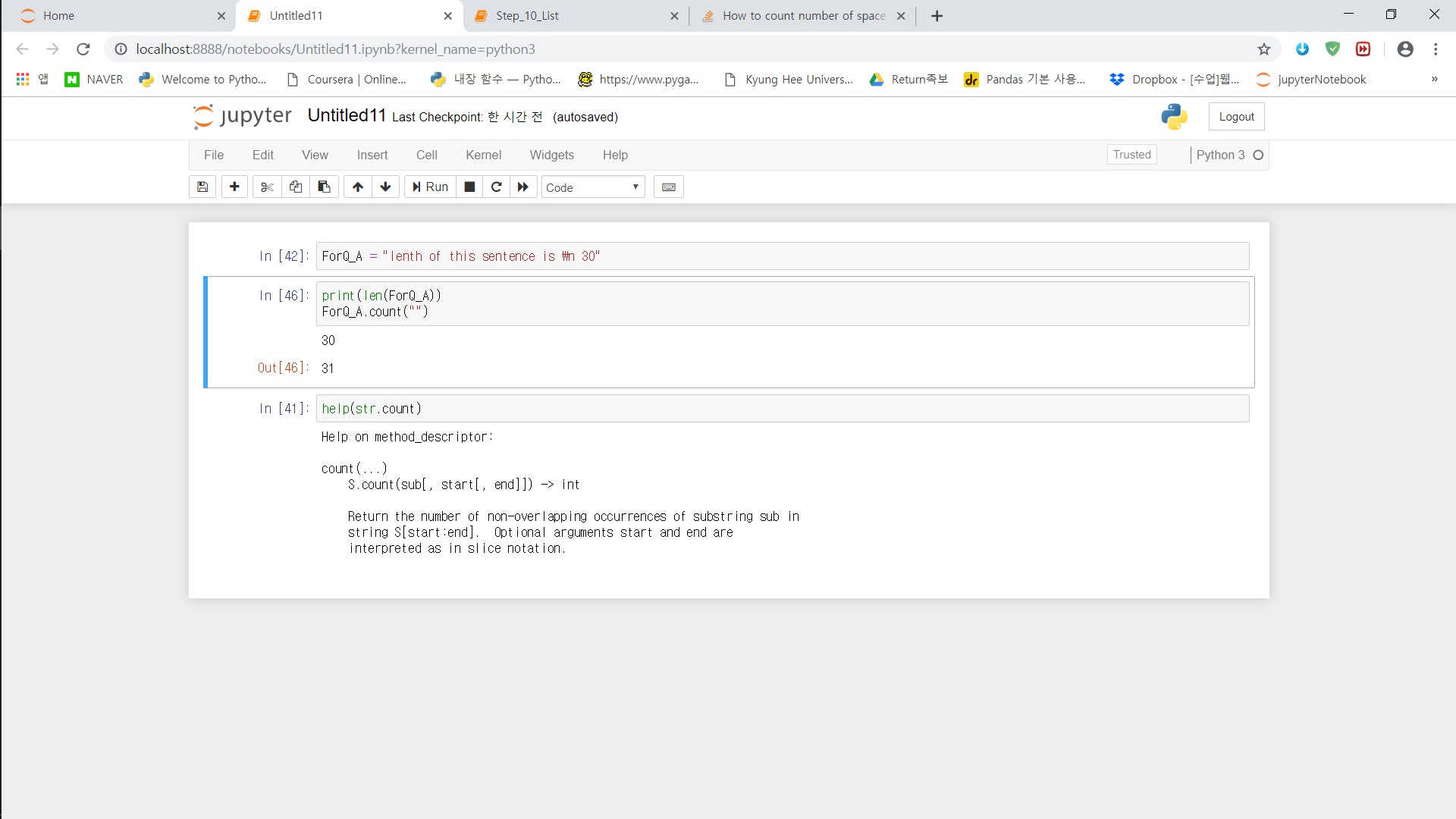Open the cell type Code dropdown
This screenshot has width=1456, height=819.
593,187
